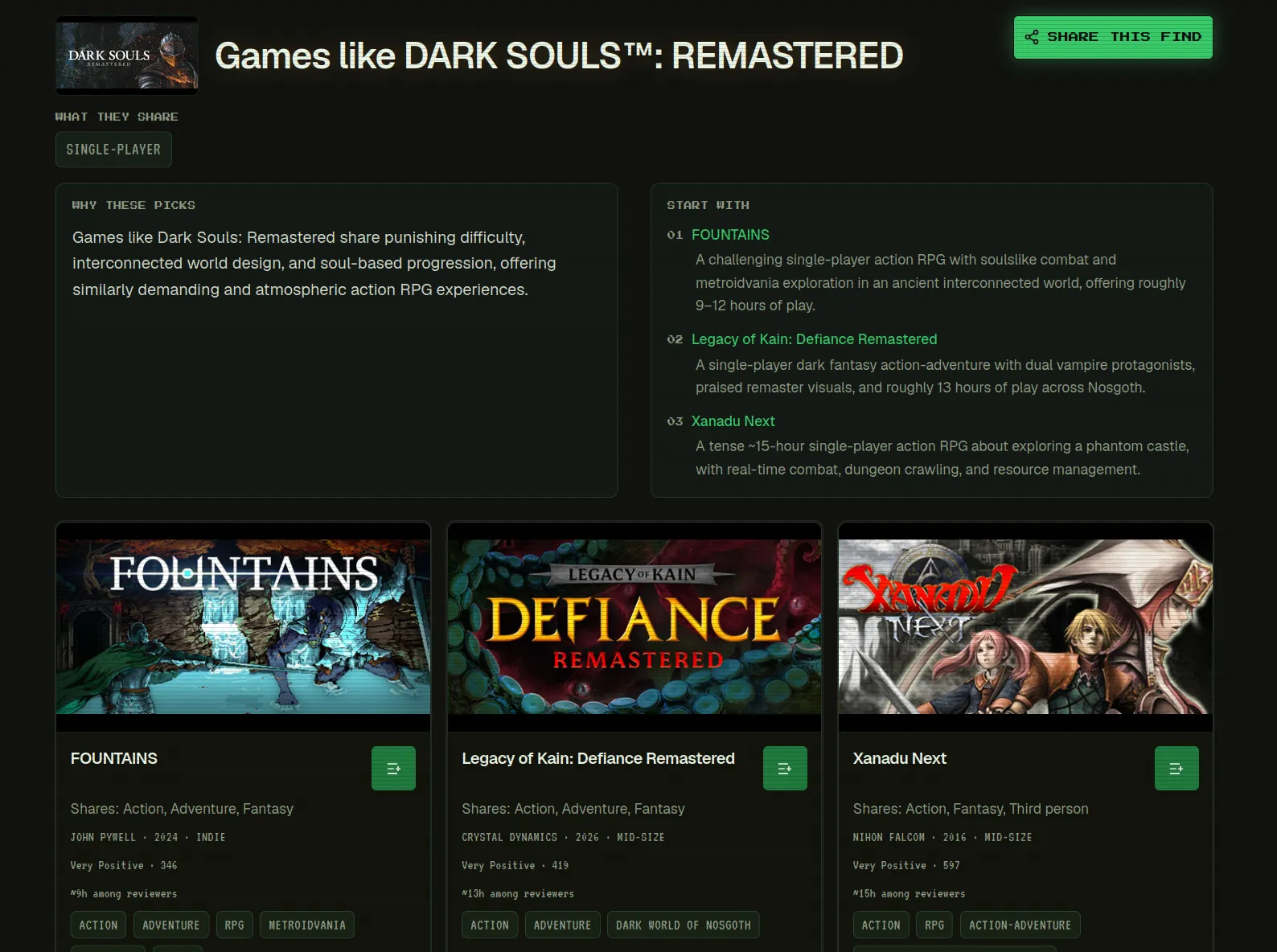Screen dimensions: 1277x952
Task: Click the Very Positive · 597 rating
Action: click(907, 865)
